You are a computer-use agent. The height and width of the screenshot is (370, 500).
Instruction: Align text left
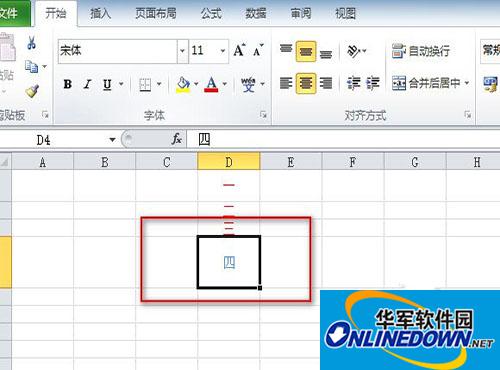click(x=286, y=83)
